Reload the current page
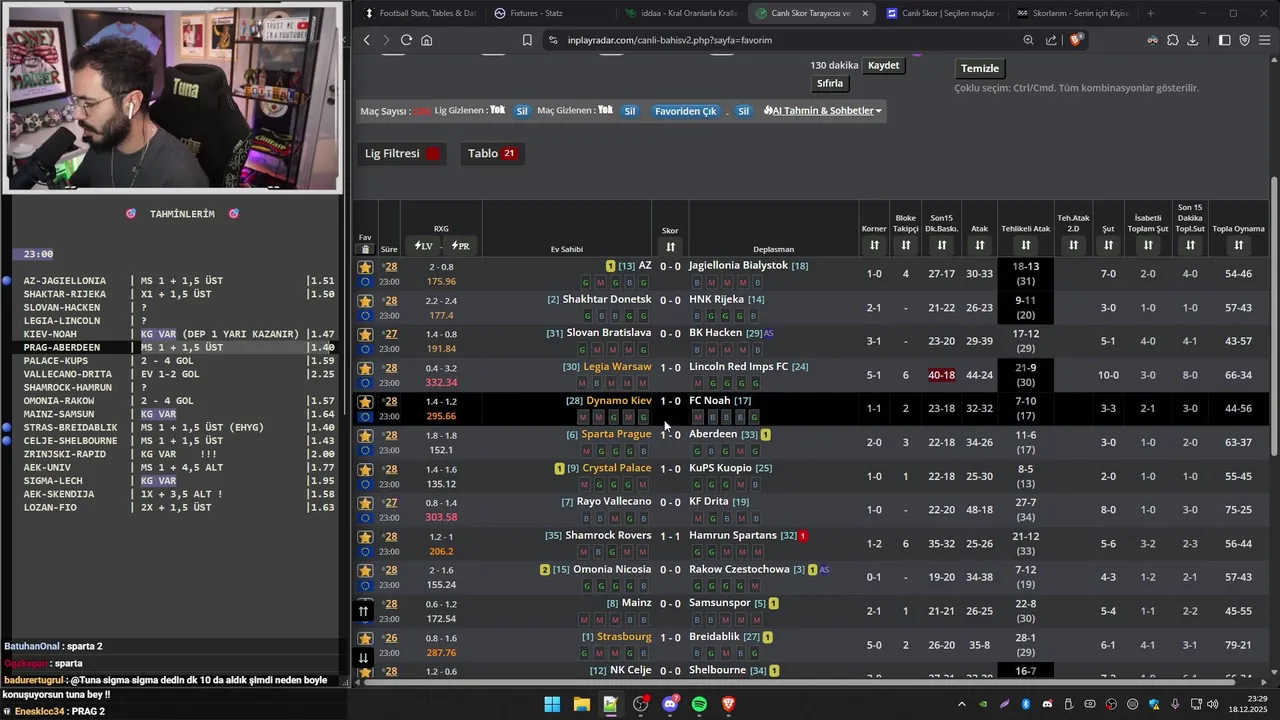Viewport: 1280px width, 720px height. 406,40
